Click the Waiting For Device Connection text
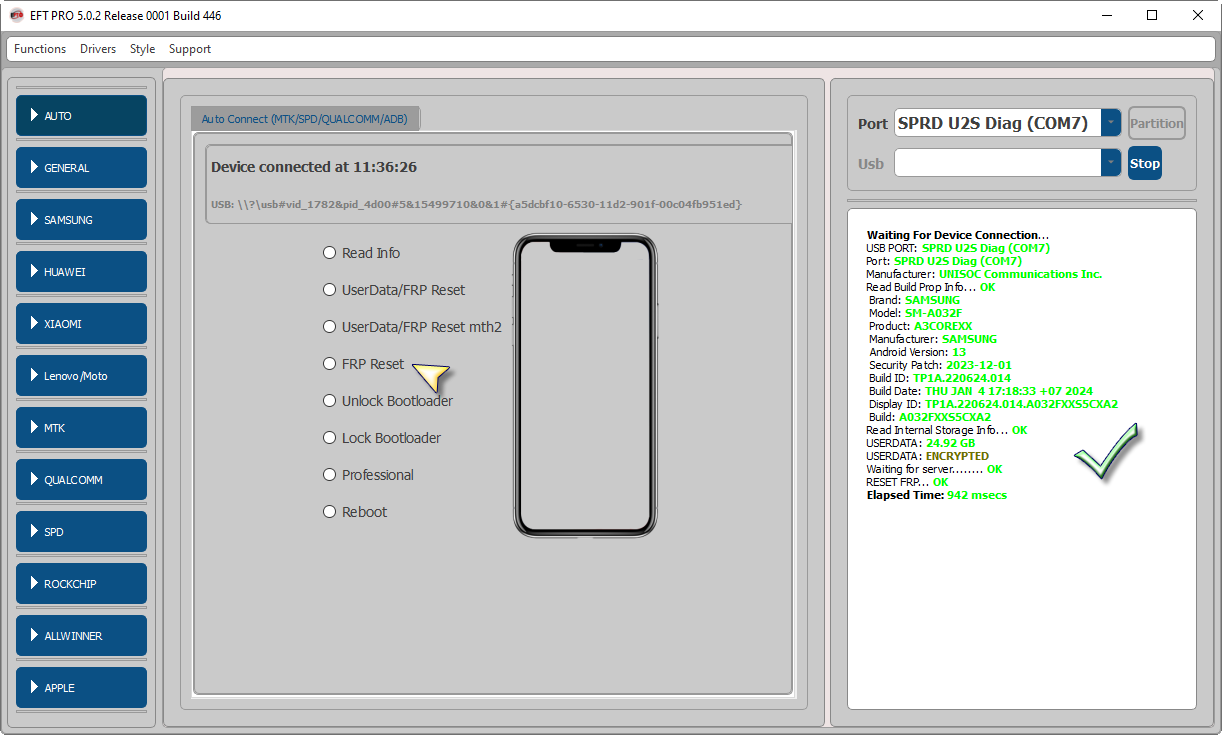 [958, 235]
